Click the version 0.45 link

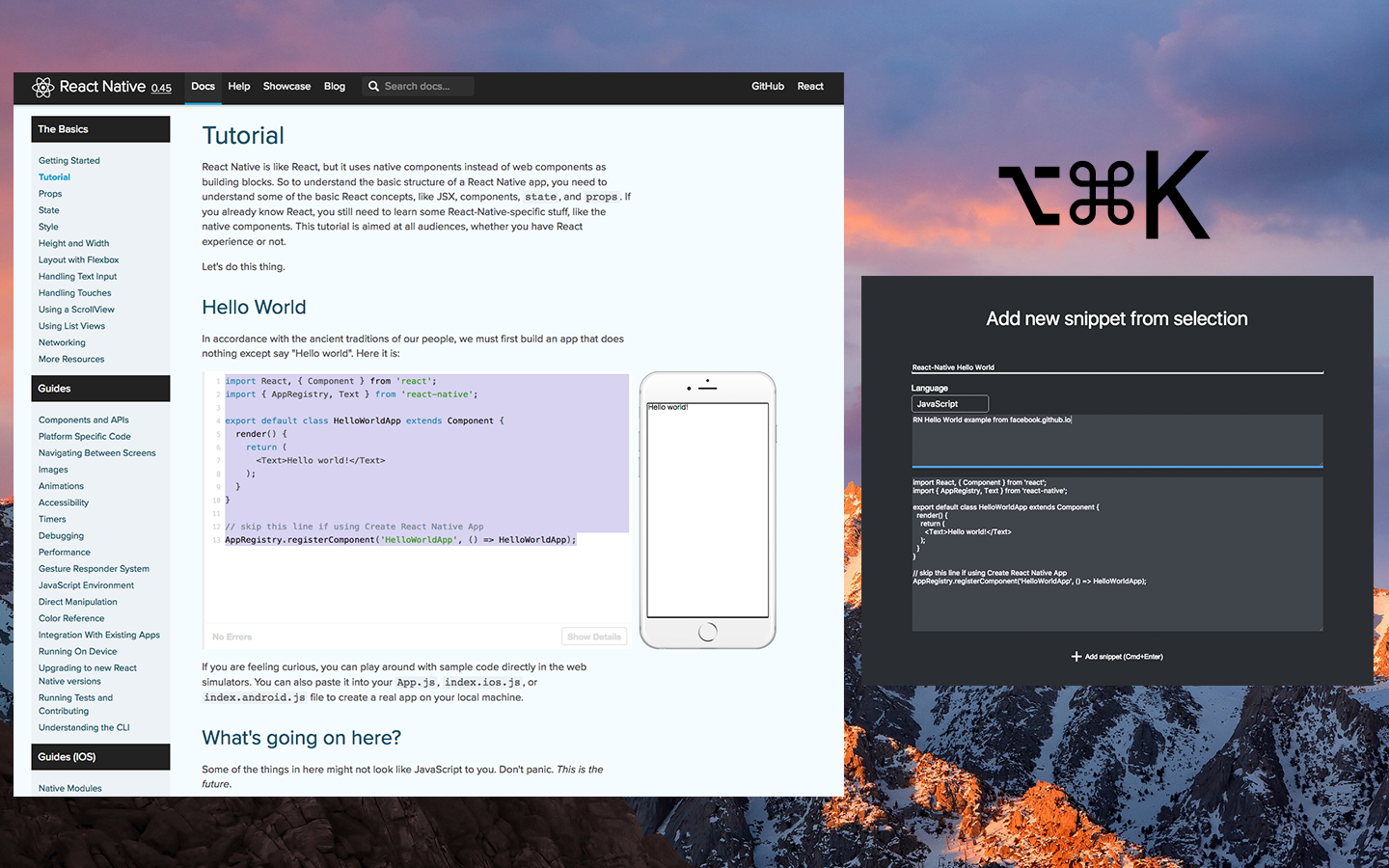[x=161, y=89]
